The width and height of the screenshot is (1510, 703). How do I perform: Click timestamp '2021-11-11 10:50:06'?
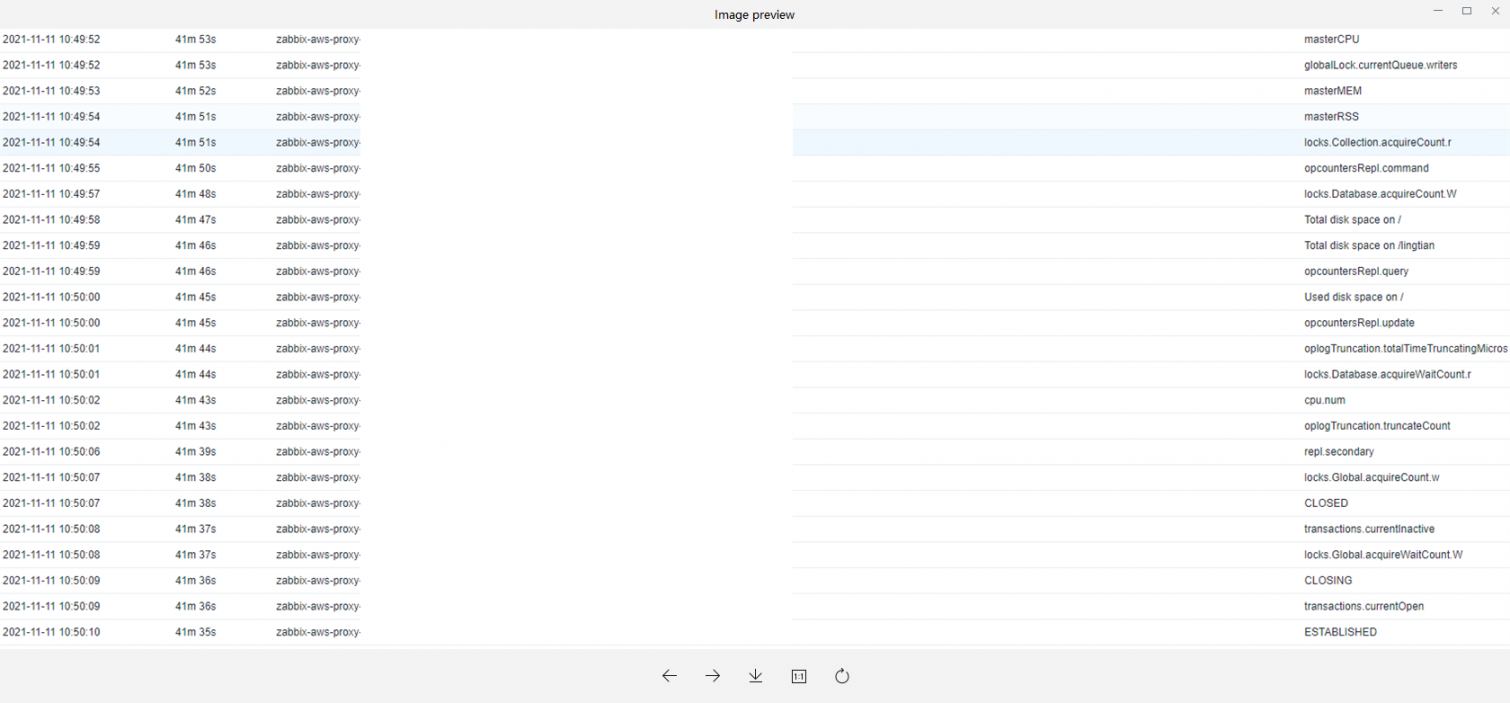pyautogui.click(x=51, y=452)
